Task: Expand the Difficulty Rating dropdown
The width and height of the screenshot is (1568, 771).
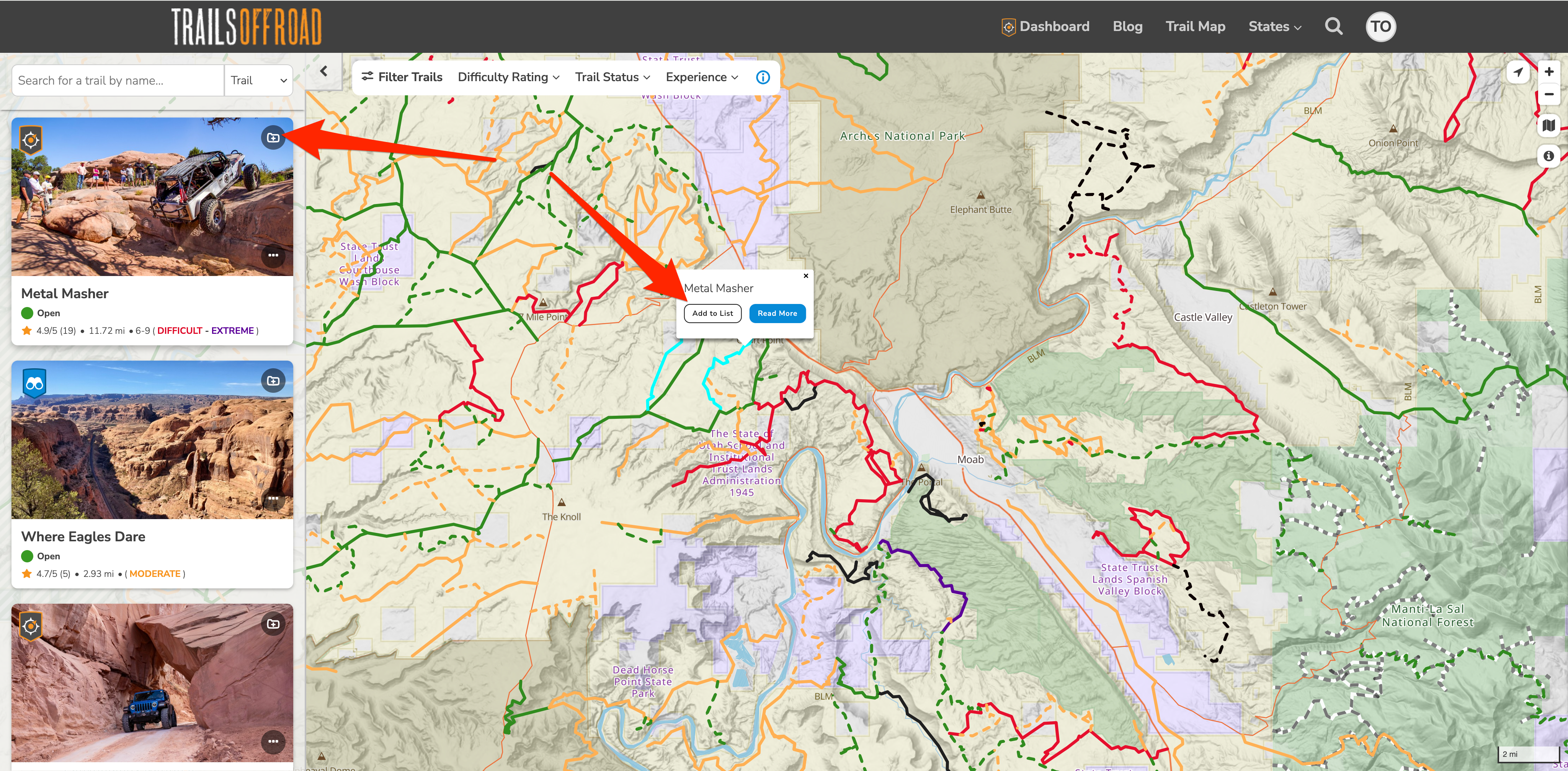Action: point(508,77)
